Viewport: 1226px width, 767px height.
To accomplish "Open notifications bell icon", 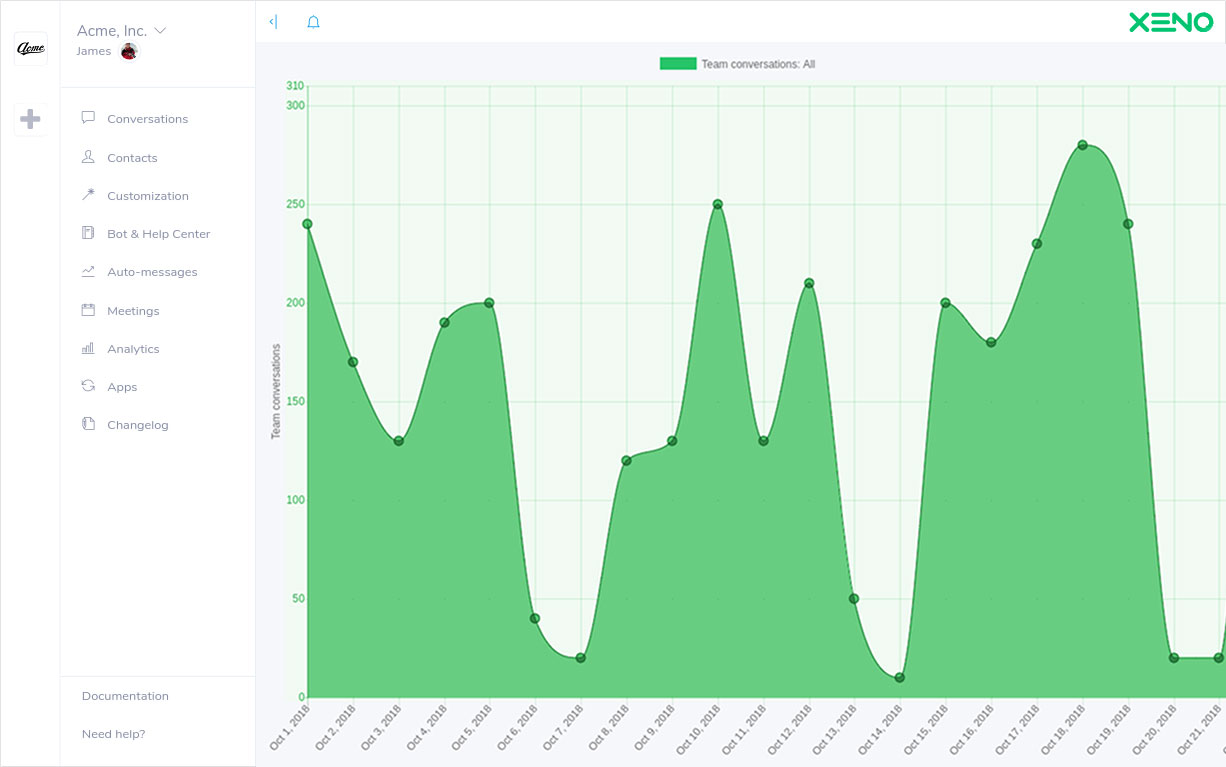I will click(x=313, y=22).
